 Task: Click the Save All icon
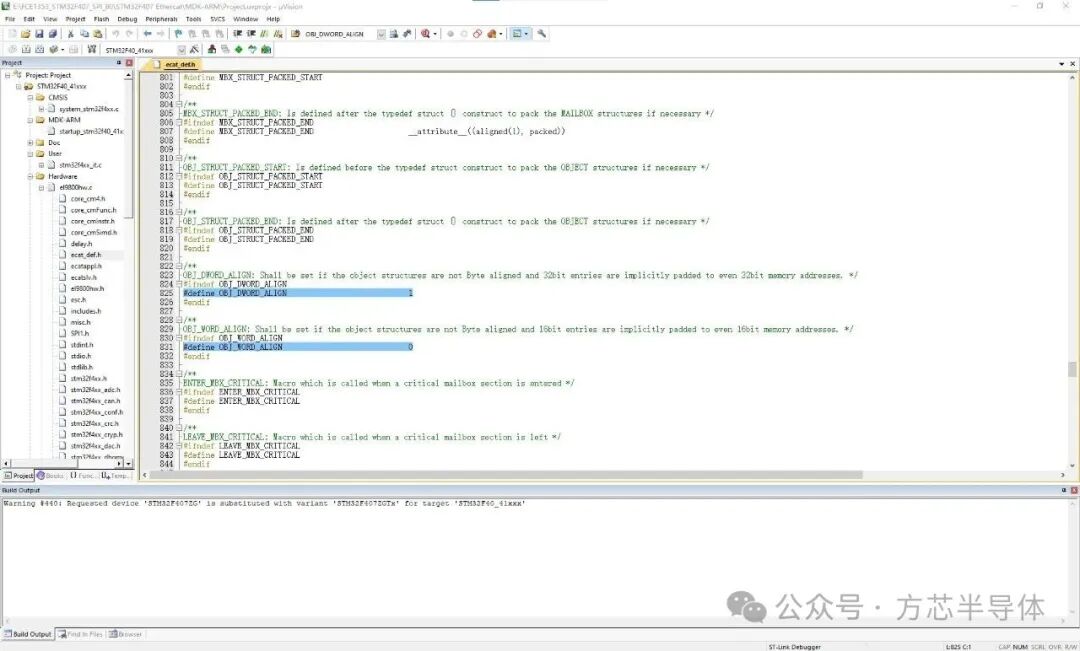click(52, 33)
